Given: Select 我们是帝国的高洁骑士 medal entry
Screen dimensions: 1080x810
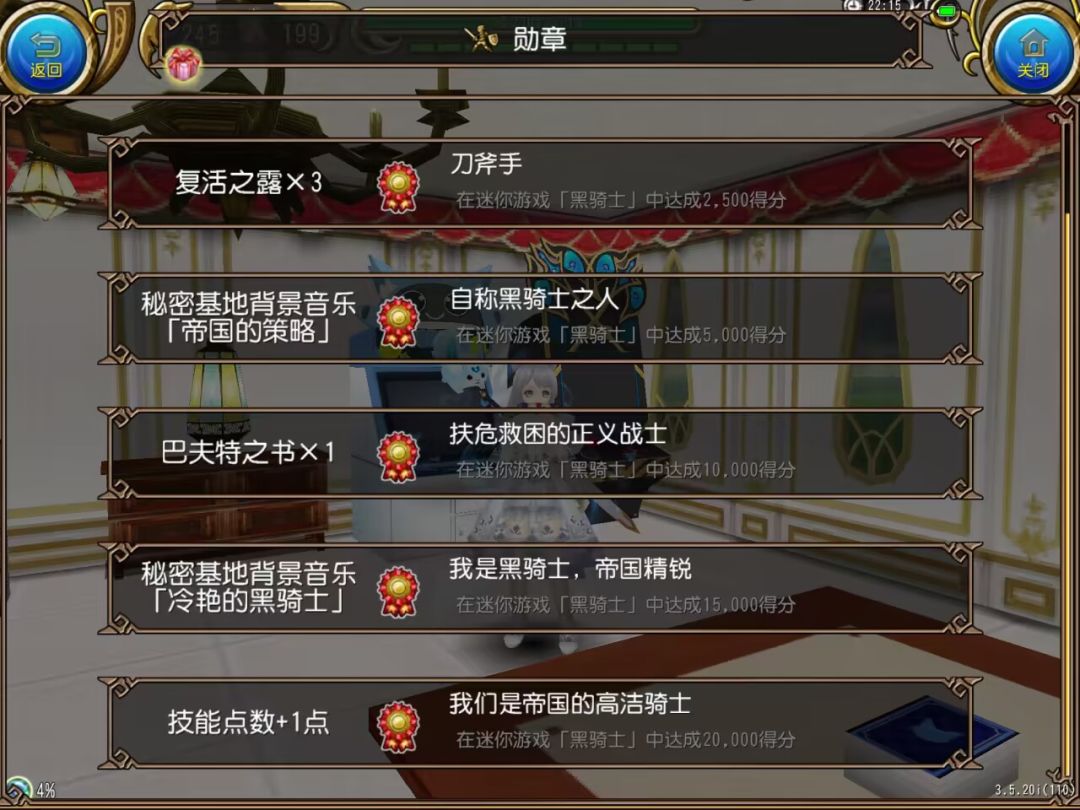Looking at the screenshot, I should click(x=541, y=723).
